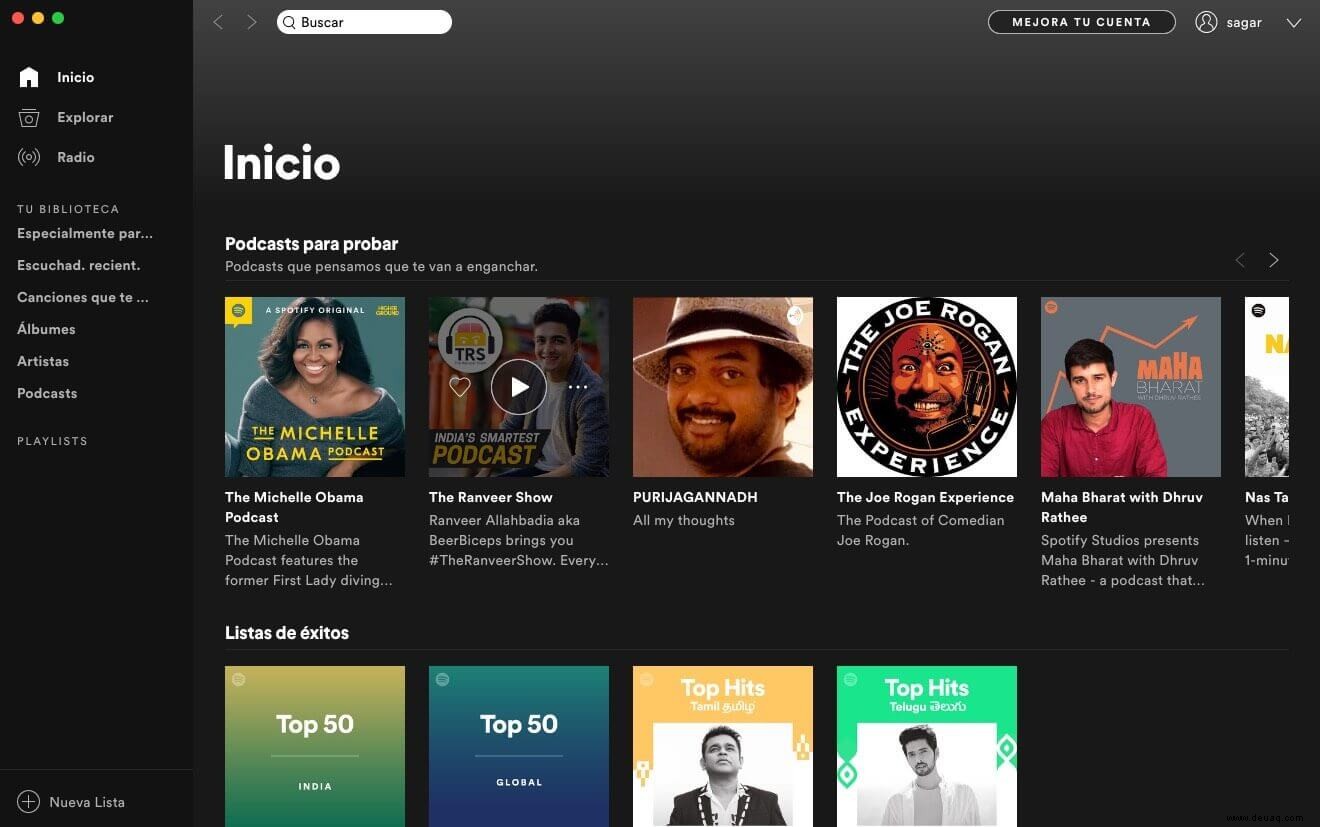Show next podcasts with right carousel arrow

(x=1273, y=260)
